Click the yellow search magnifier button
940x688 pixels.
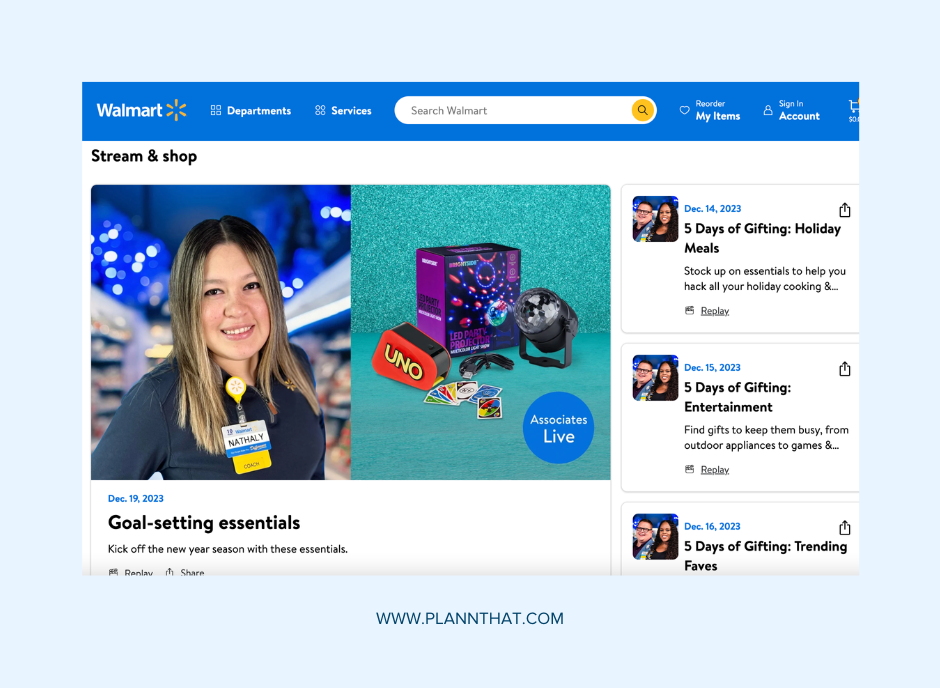[642, 110]
